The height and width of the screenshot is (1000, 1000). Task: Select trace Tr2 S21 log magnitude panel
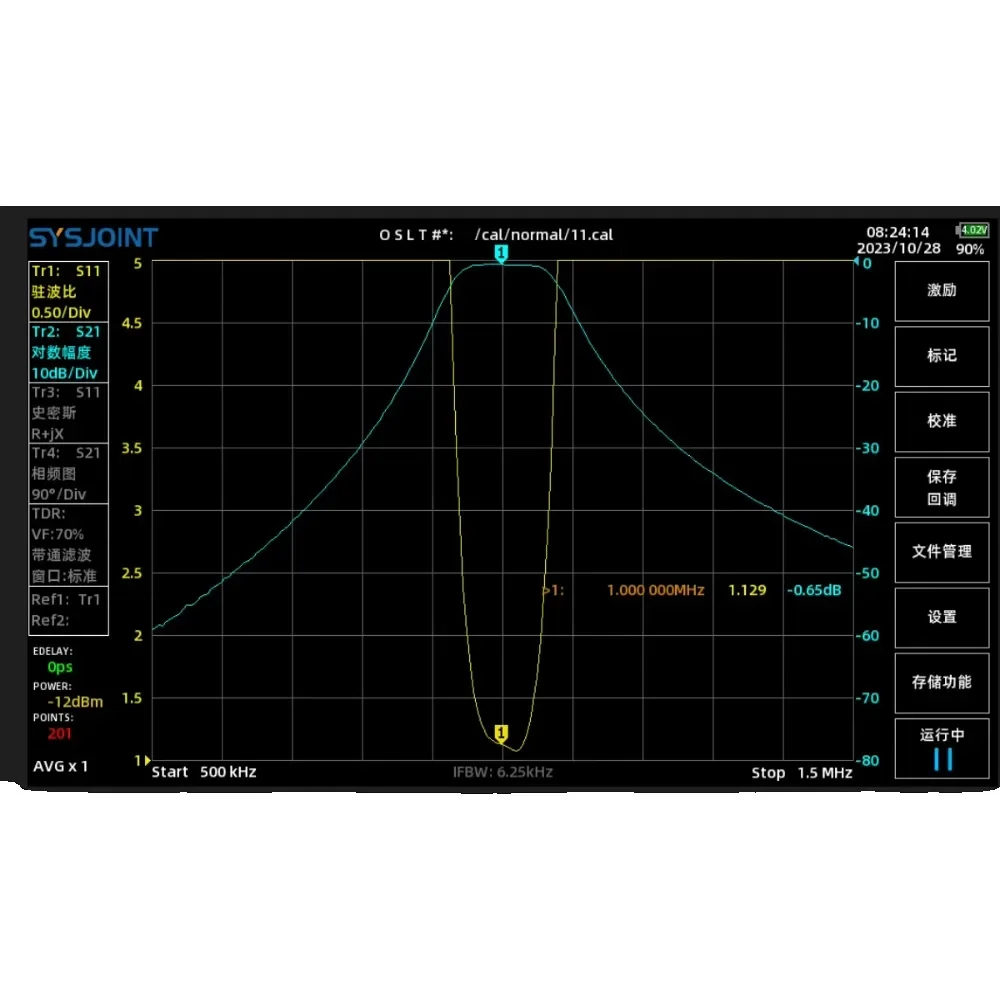click(68, 352)
